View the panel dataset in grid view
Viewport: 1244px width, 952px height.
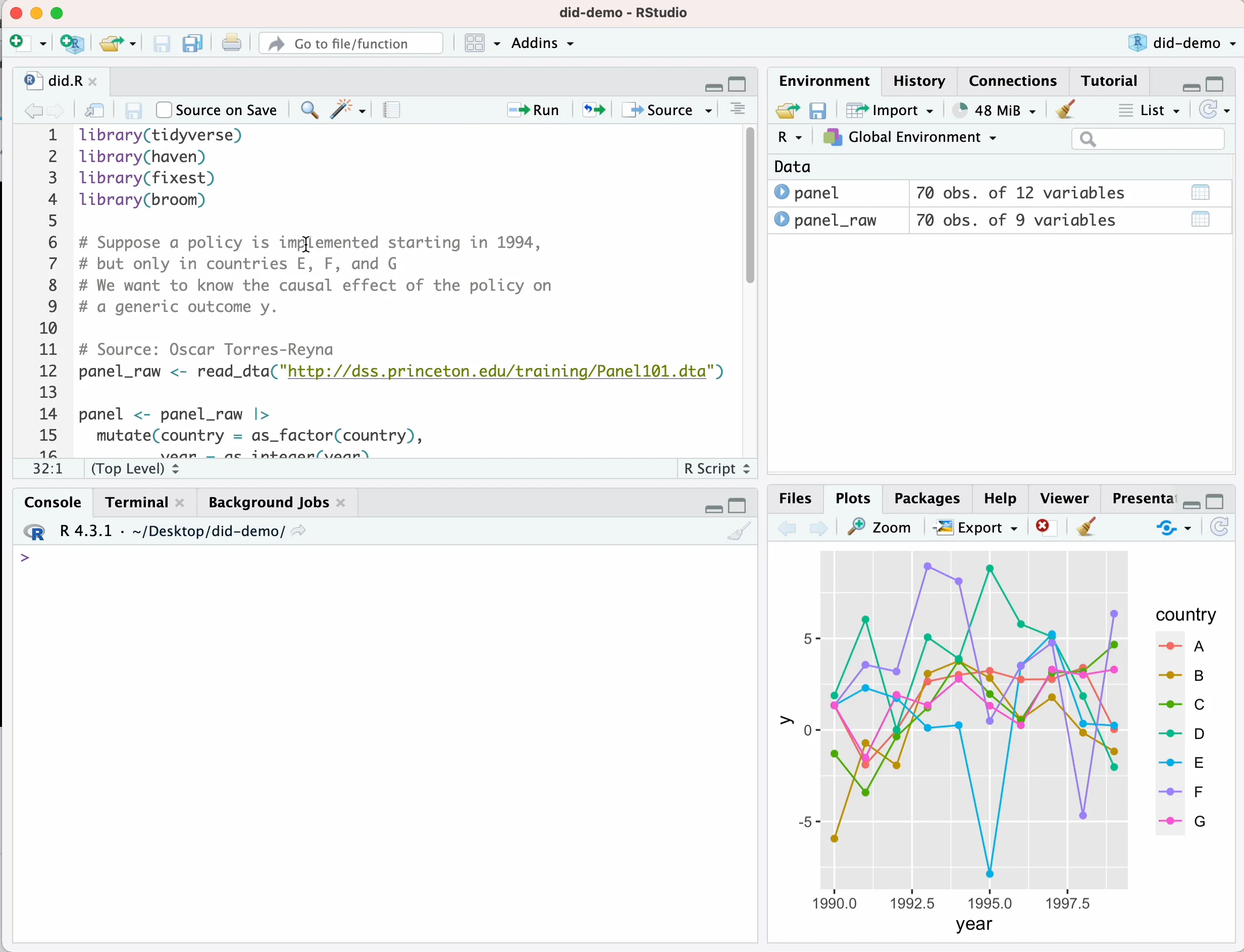[x=1201, y=193]
